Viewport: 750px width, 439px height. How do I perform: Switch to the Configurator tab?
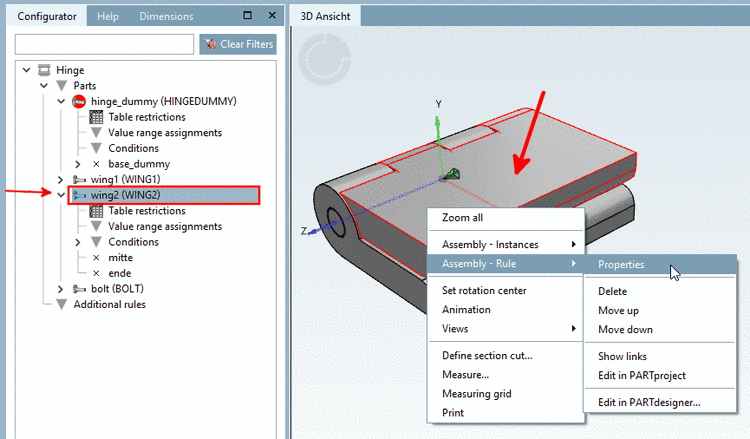click(x=47, y=16)
